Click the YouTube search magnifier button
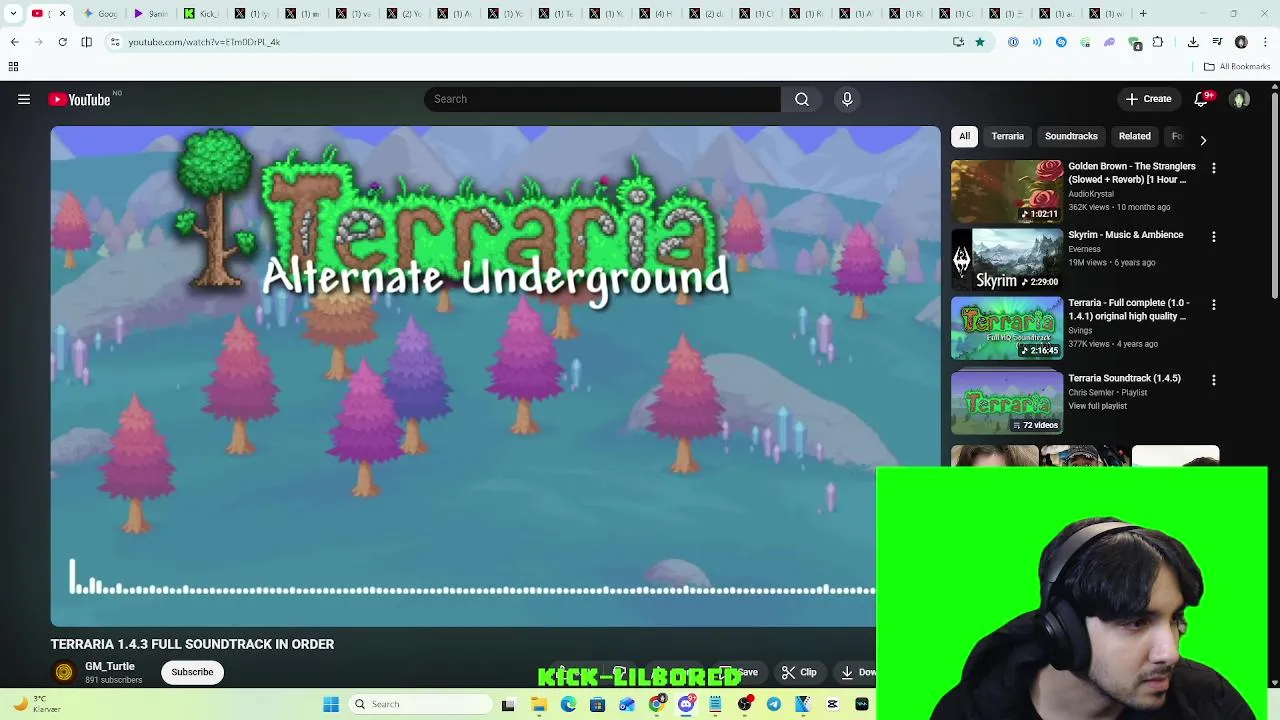This screenshot has width=1280, height=720. pos(802,99)
